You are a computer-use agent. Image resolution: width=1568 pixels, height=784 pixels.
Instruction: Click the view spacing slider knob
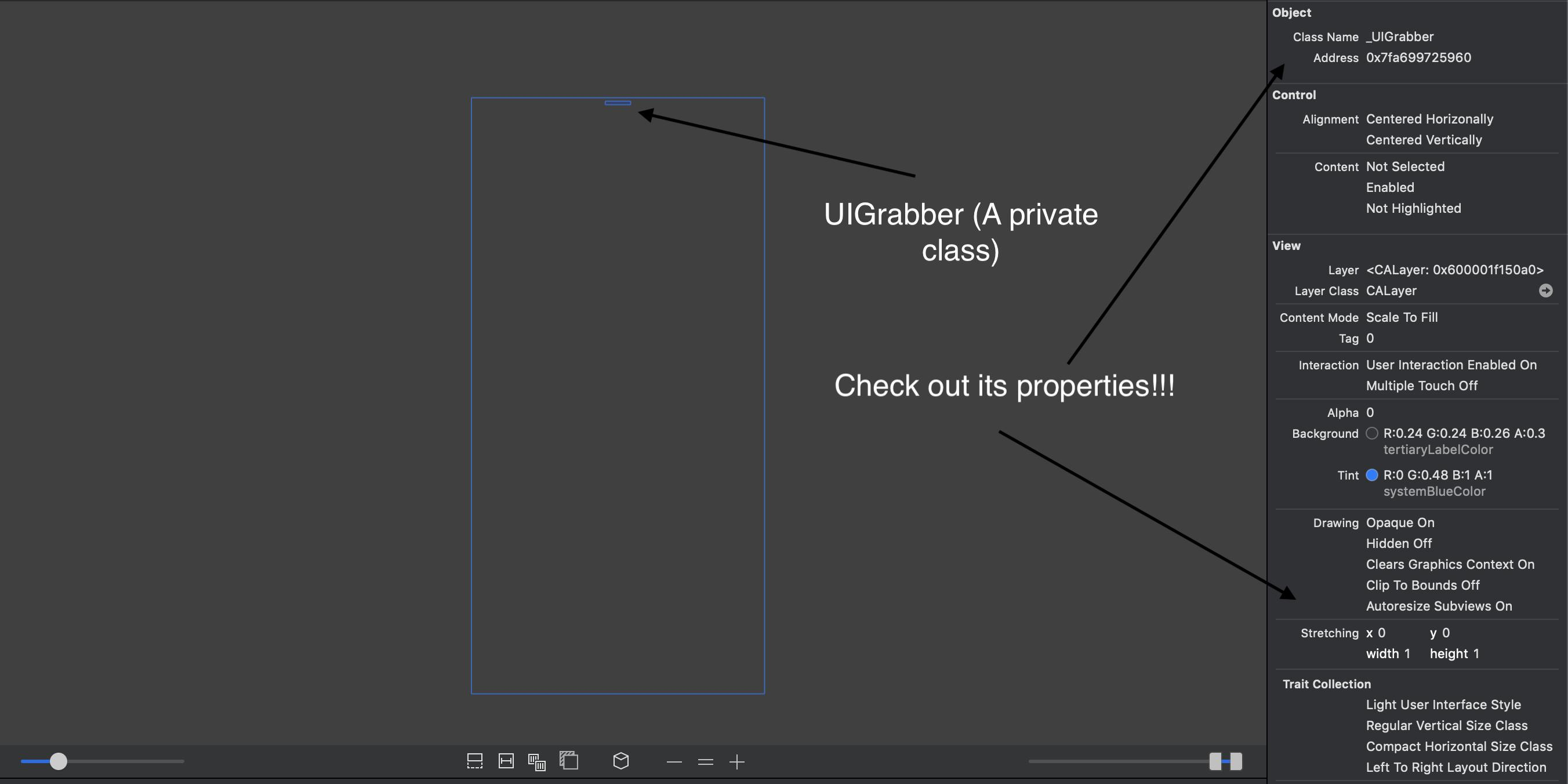[x=58, y=761]
